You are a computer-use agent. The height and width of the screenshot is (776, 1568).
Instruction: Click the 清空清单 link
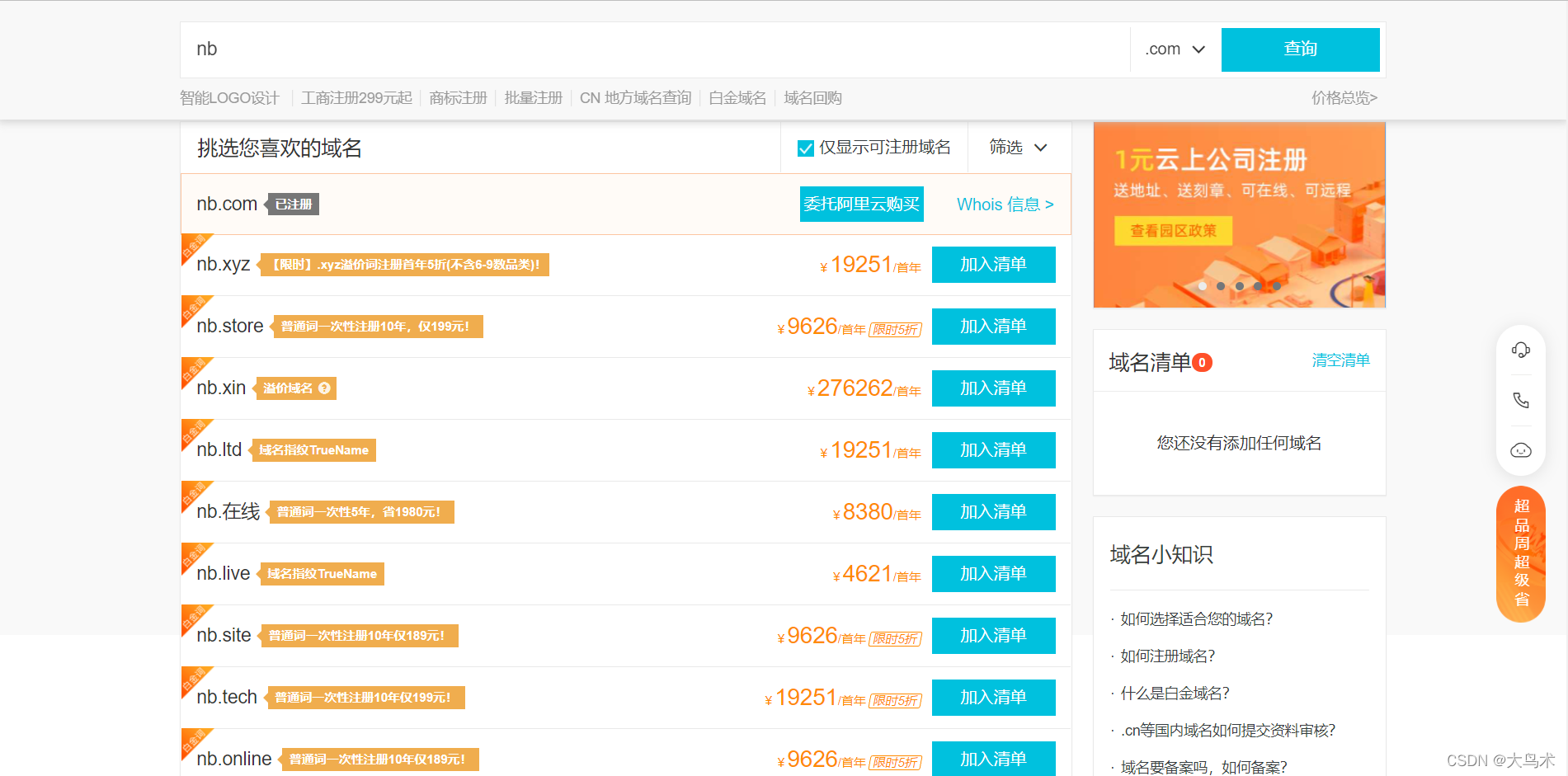coord(1340,360)
